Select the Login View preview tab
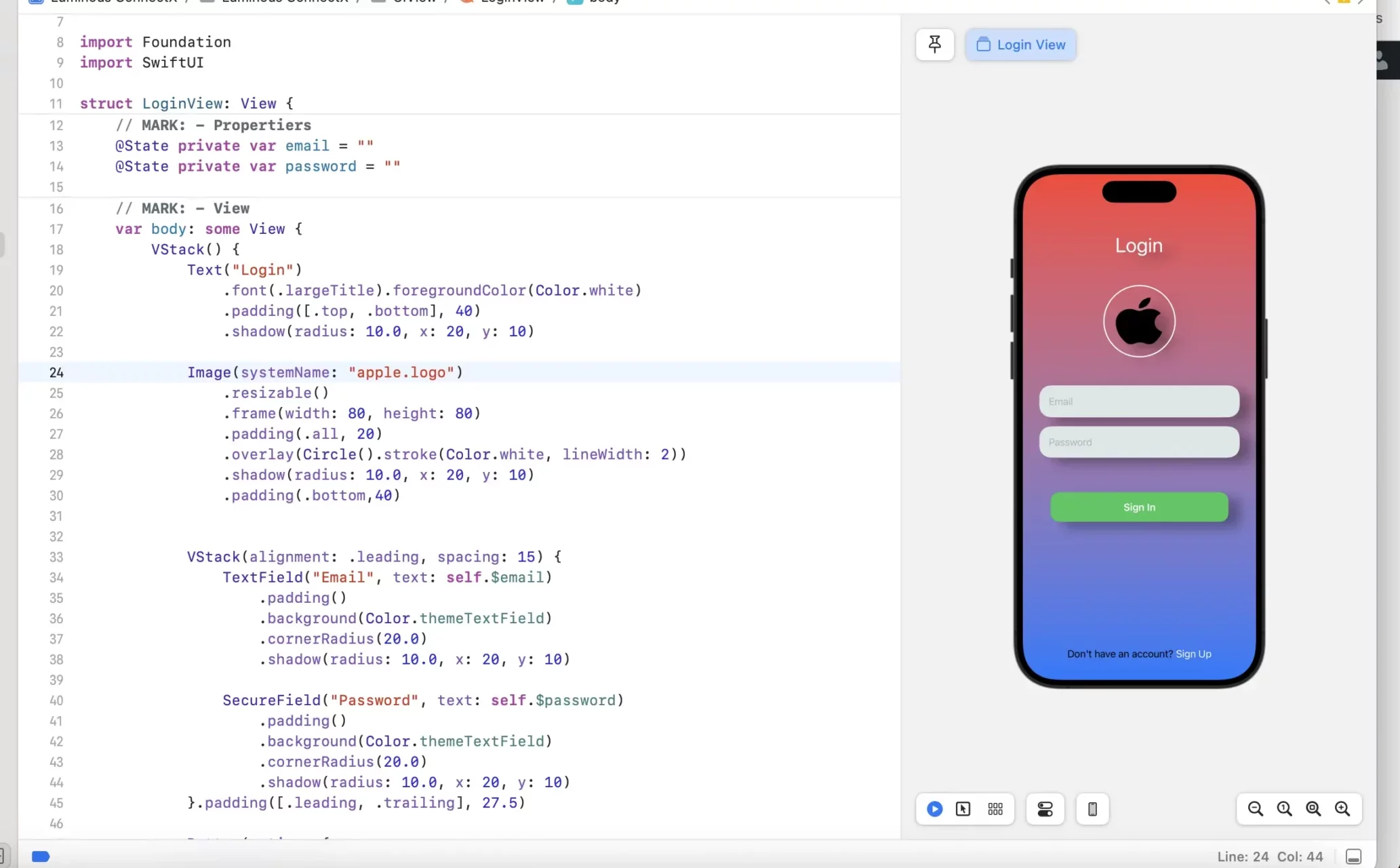 point(1020,45)
